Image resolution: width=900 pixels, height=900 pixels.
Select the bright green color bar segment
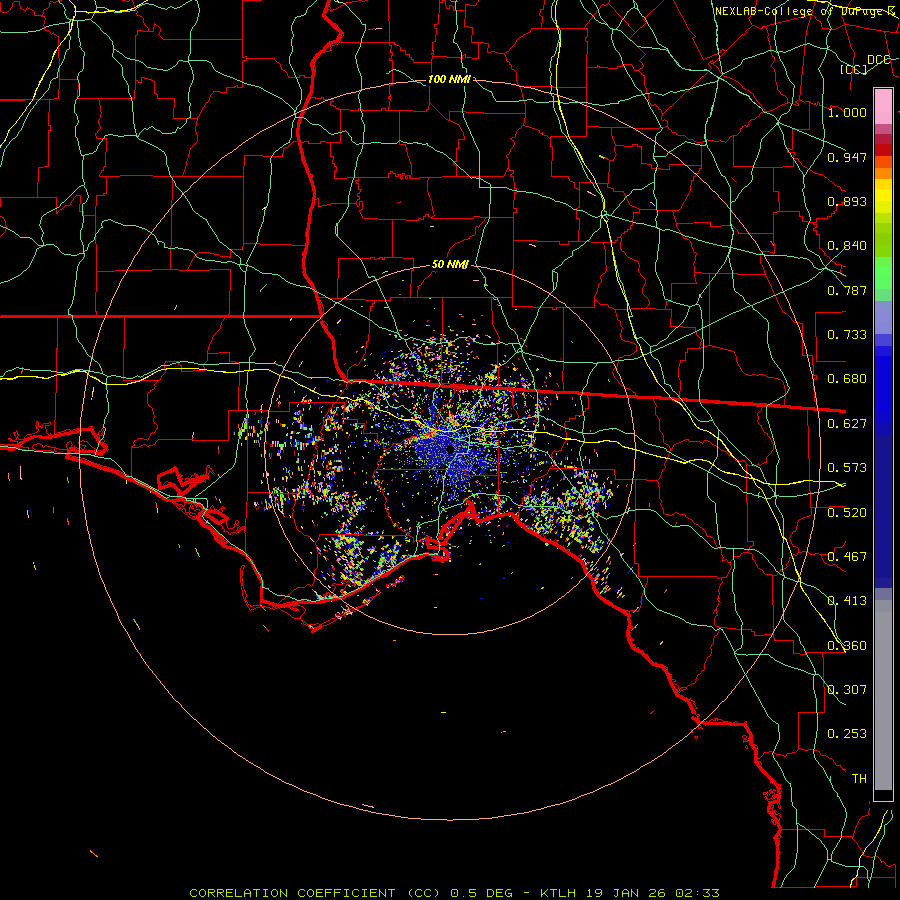883,273
